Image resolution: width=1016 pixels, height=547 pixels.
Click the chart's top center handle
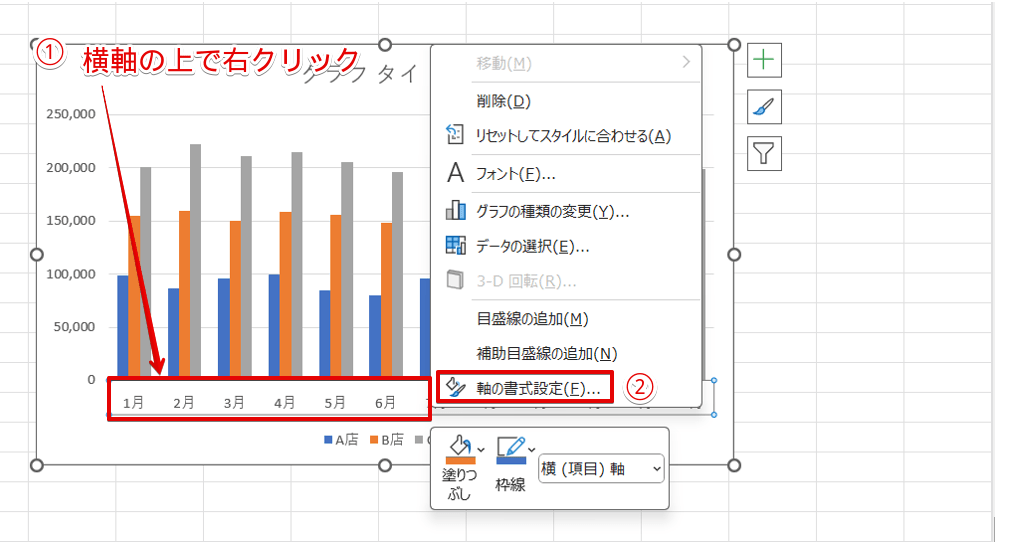tap(385, 45)
